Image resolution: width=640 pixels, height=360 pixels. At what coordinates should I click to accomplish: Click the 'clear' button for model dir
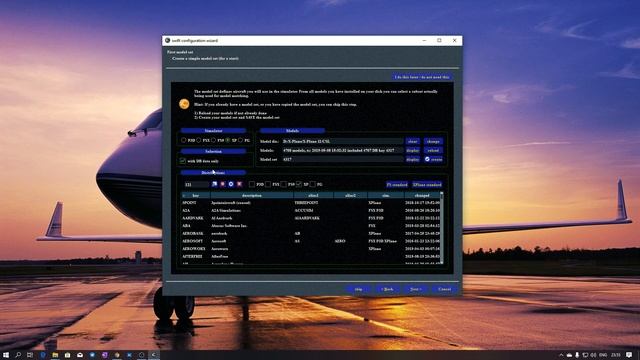pos(413,141)
